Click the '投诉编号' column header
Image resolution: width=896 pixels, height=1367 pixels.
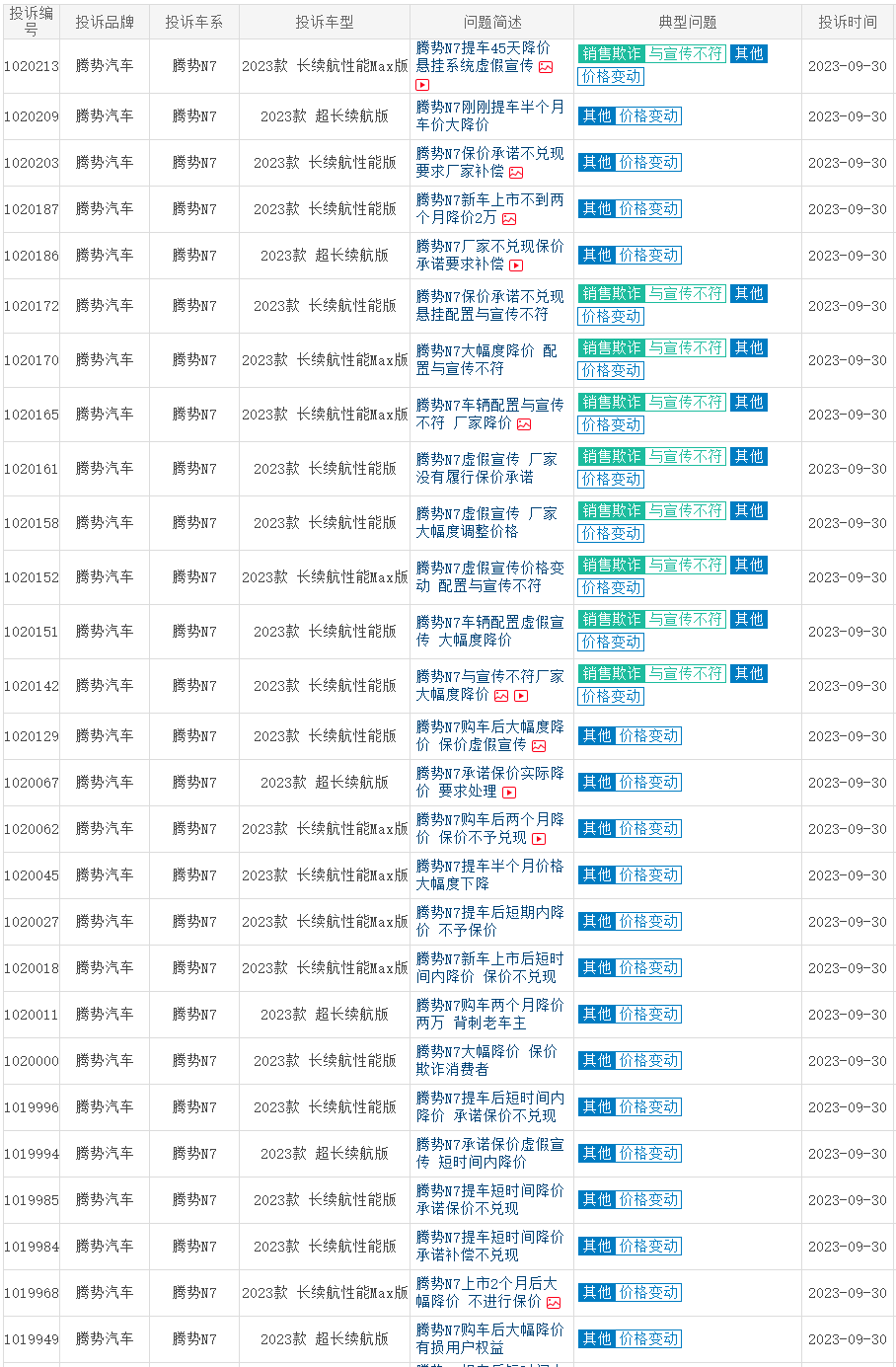pyautogui.click(x=32, y=22)
